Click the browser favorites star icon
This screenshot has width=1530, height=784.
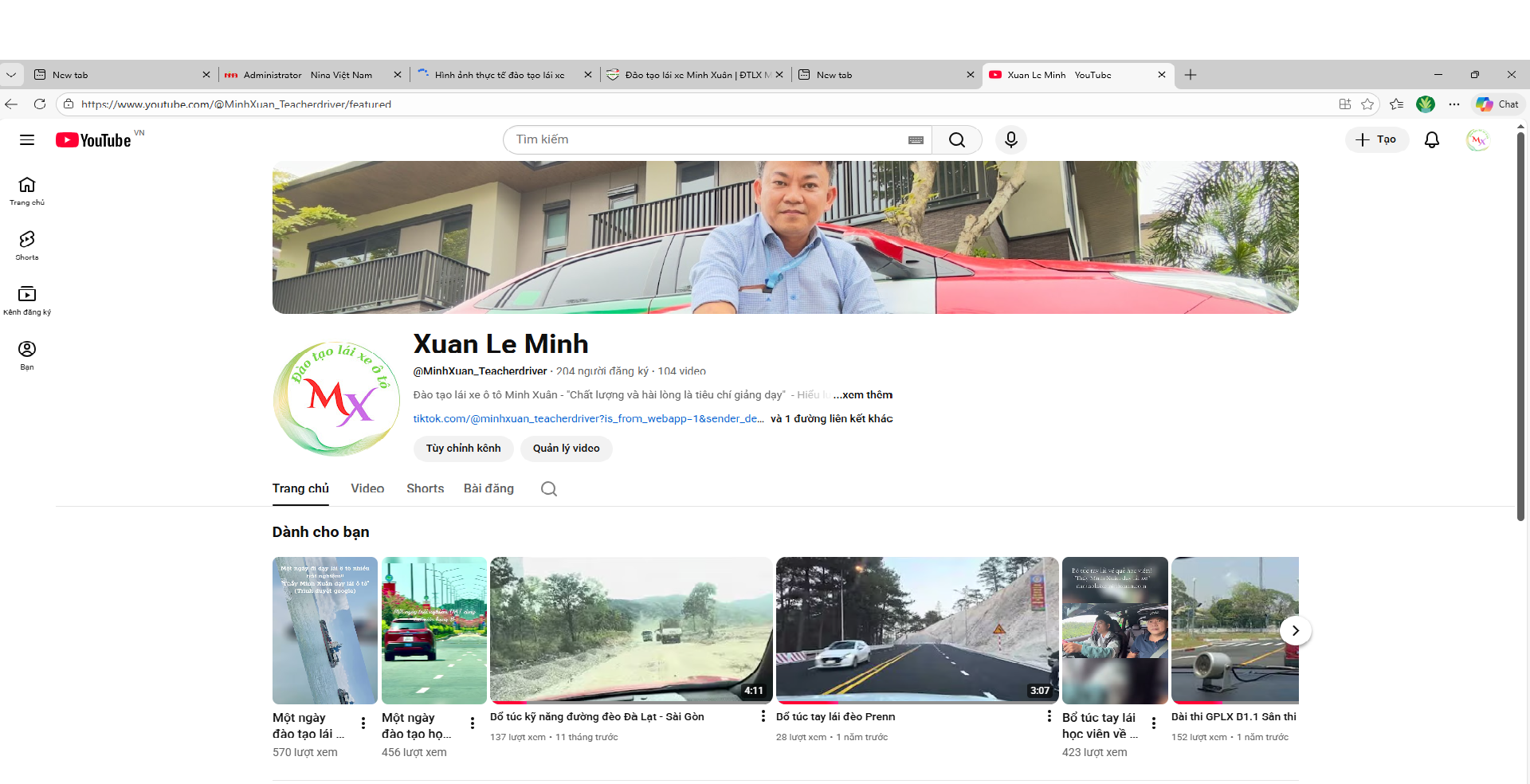(1368, 104)
